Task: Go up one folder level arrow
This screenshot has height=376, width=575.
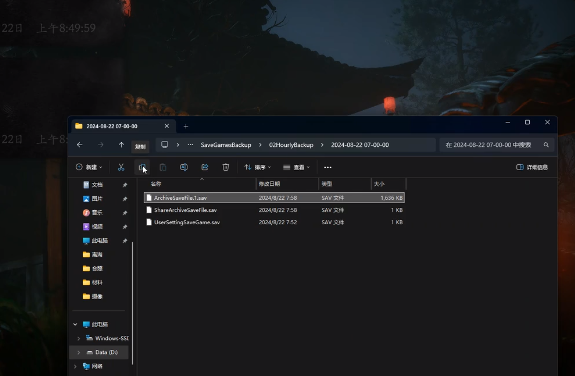Action: 121,145
